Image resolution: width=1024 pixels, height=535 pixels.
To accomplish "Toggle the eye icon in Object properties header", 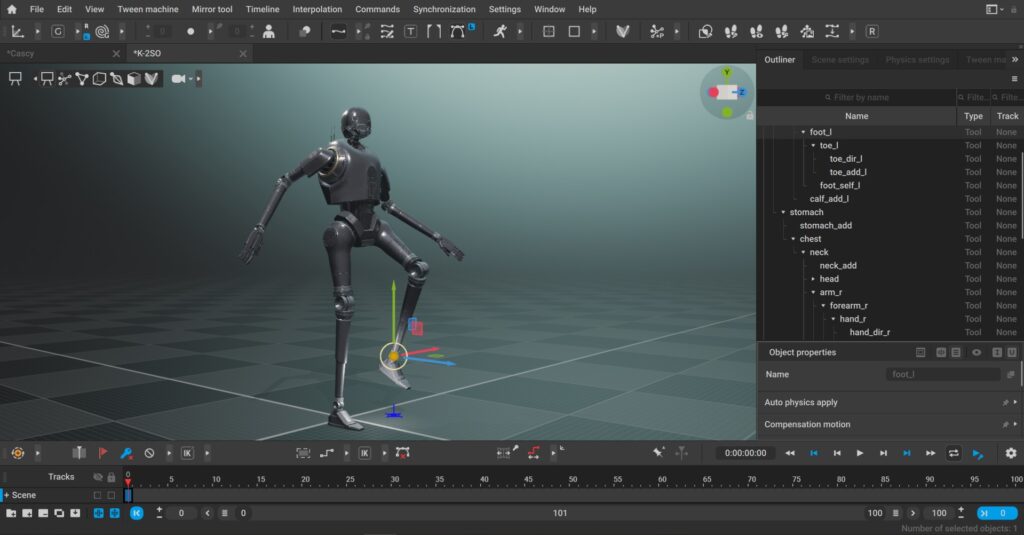I will pos(976,352).
